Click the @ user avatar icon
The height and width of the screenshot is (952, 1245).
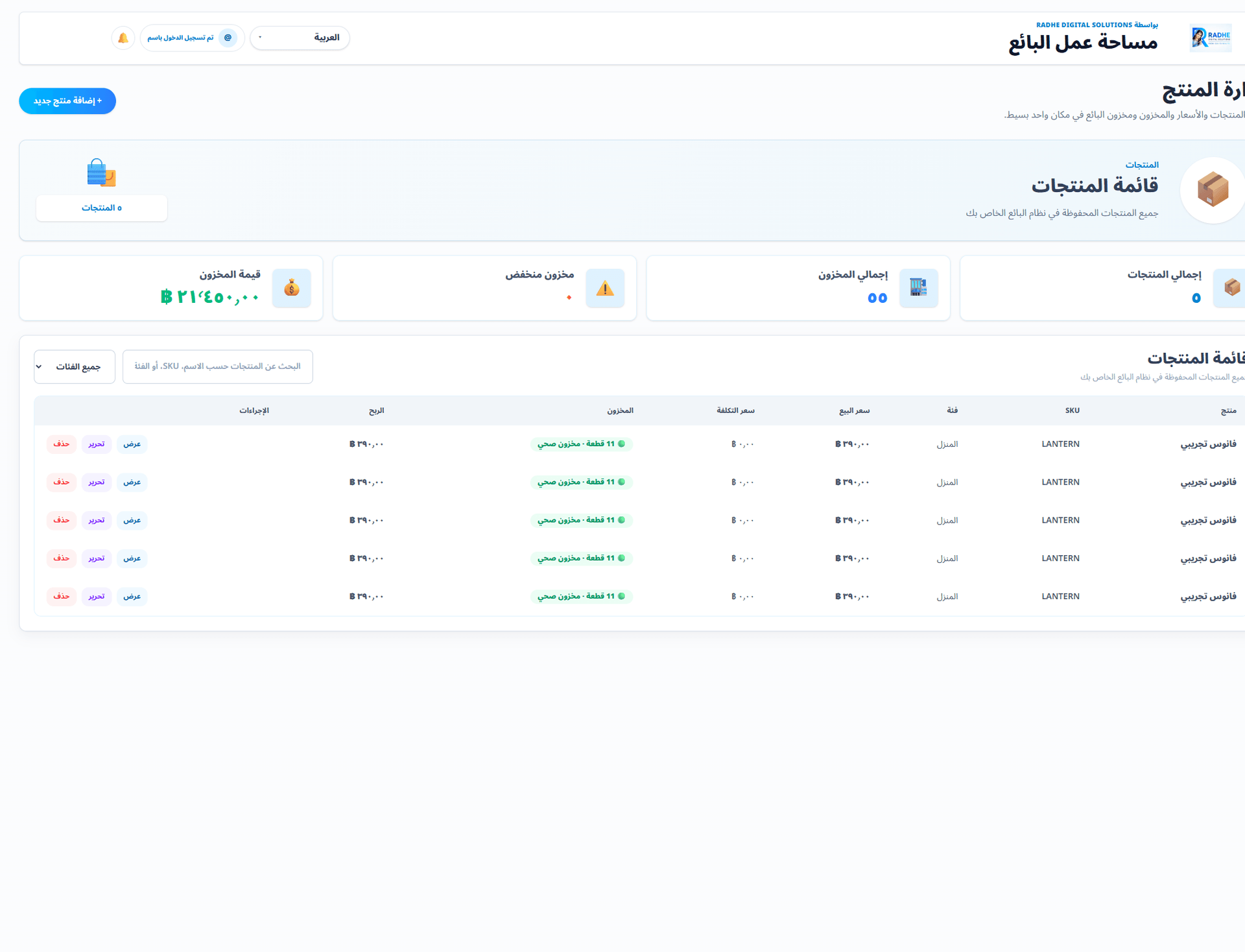(x=228, y=38)
